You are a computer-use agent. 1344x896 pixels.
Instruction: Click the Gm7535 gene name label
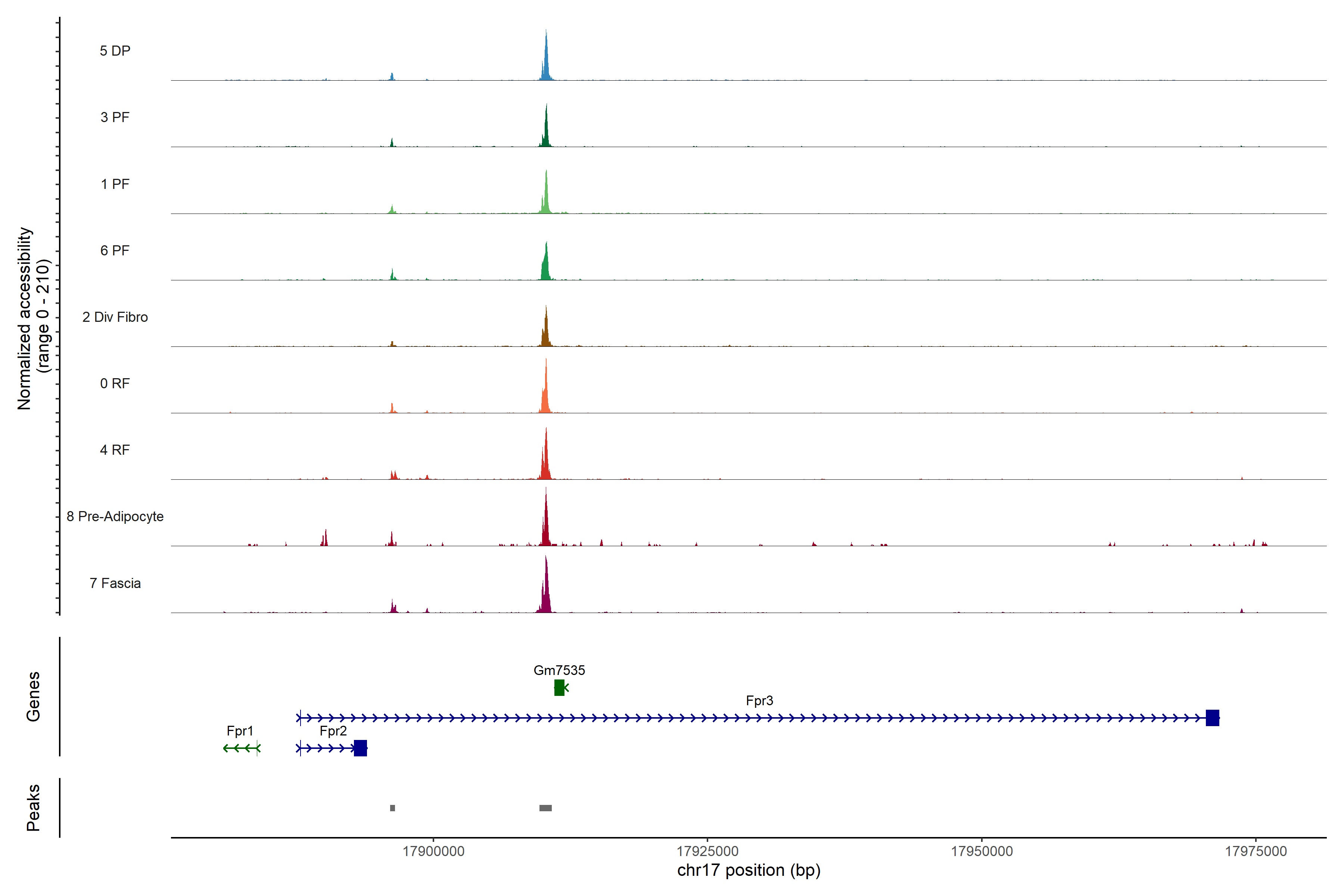[559, 670]
